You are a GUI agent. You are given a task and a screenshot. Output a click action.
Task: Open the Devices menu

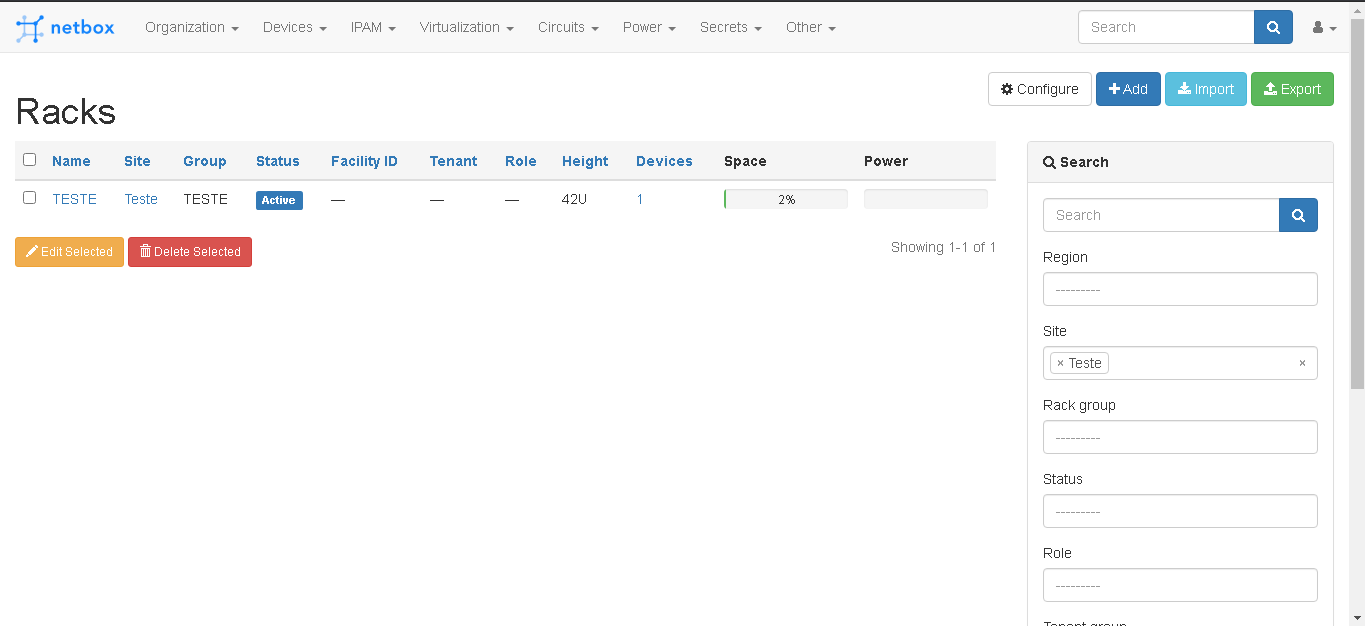click(x=294, y=27)
